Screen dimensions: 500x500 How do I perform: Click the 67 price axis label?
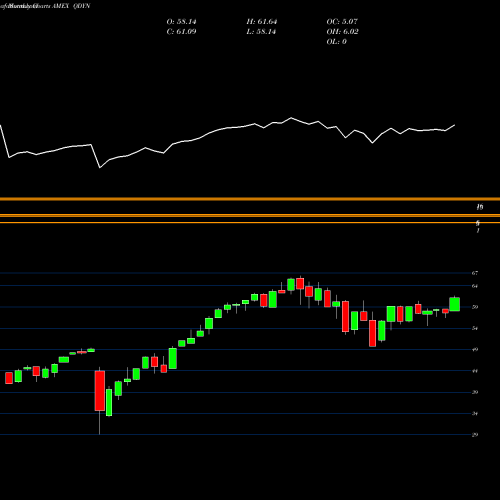[475, 273]
